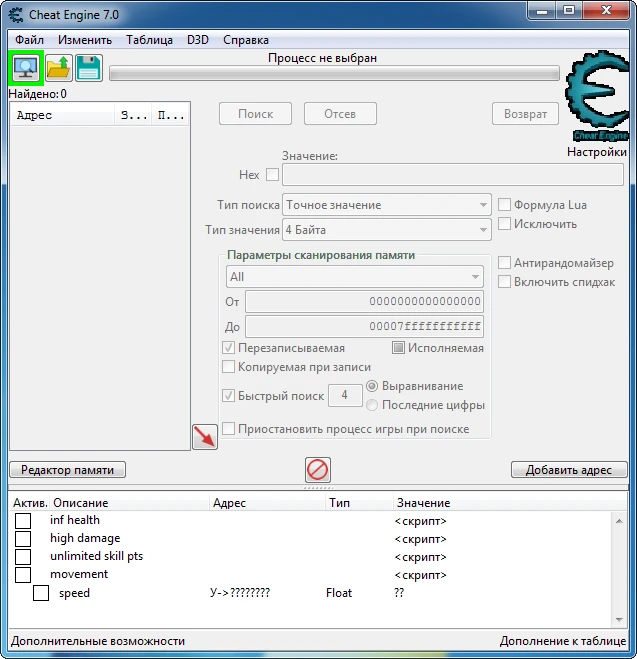Open the All memory region dropdown

pos(355,277)
